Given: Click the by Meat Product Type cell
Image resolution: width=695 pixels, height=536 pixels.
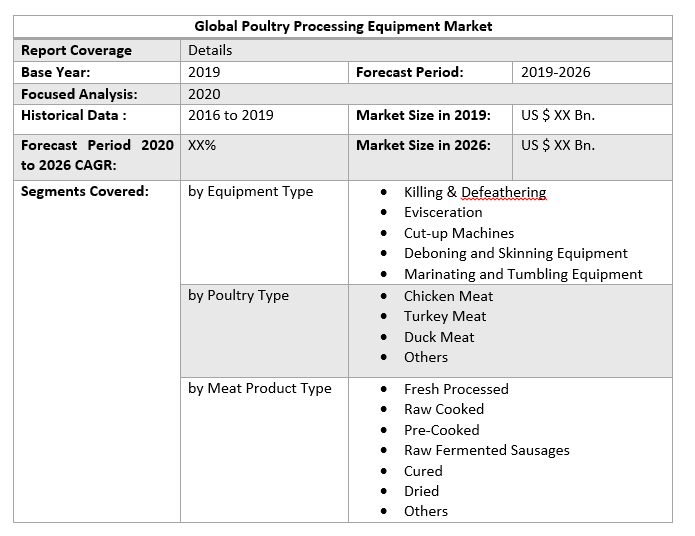Looking at the screenshot, I should coord(259,388).
